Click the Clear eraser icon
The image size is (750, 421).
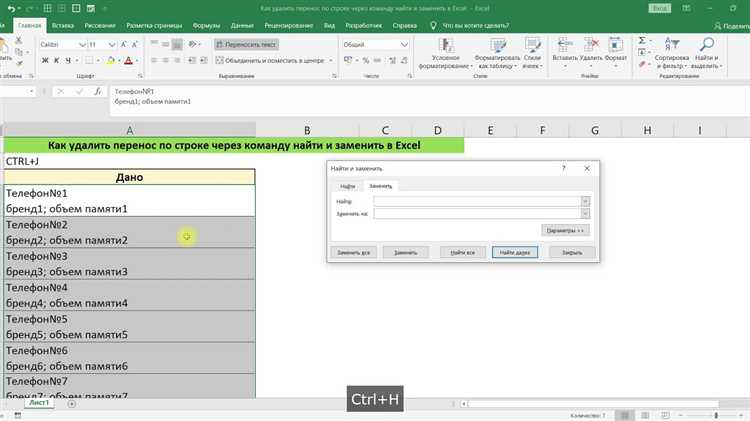coord(642,64)
